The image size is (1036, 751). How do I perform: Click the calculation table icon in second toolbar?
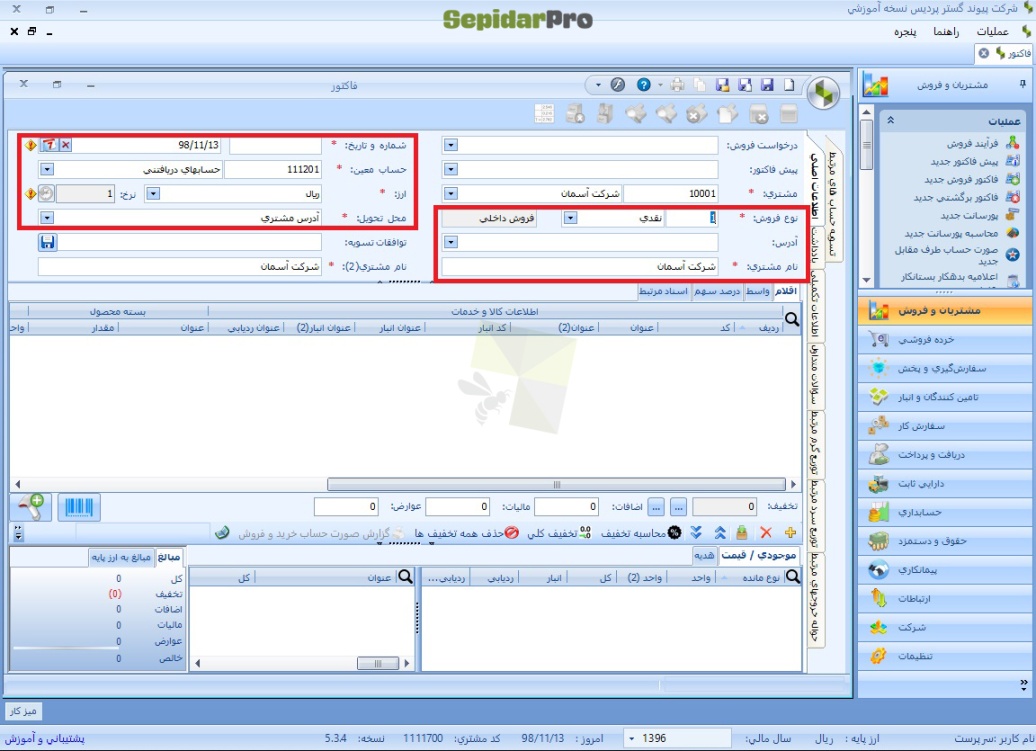(544, 114)
